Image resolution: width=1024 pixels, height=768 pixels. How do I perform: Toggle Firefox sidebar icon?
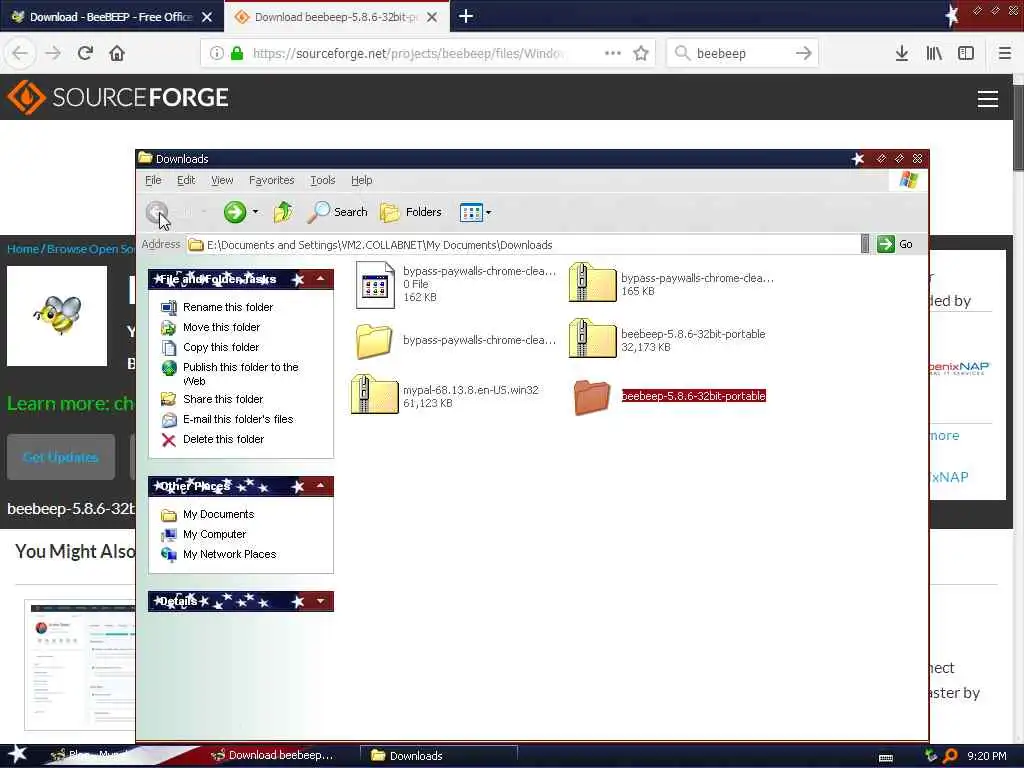[x=966, y=53]
